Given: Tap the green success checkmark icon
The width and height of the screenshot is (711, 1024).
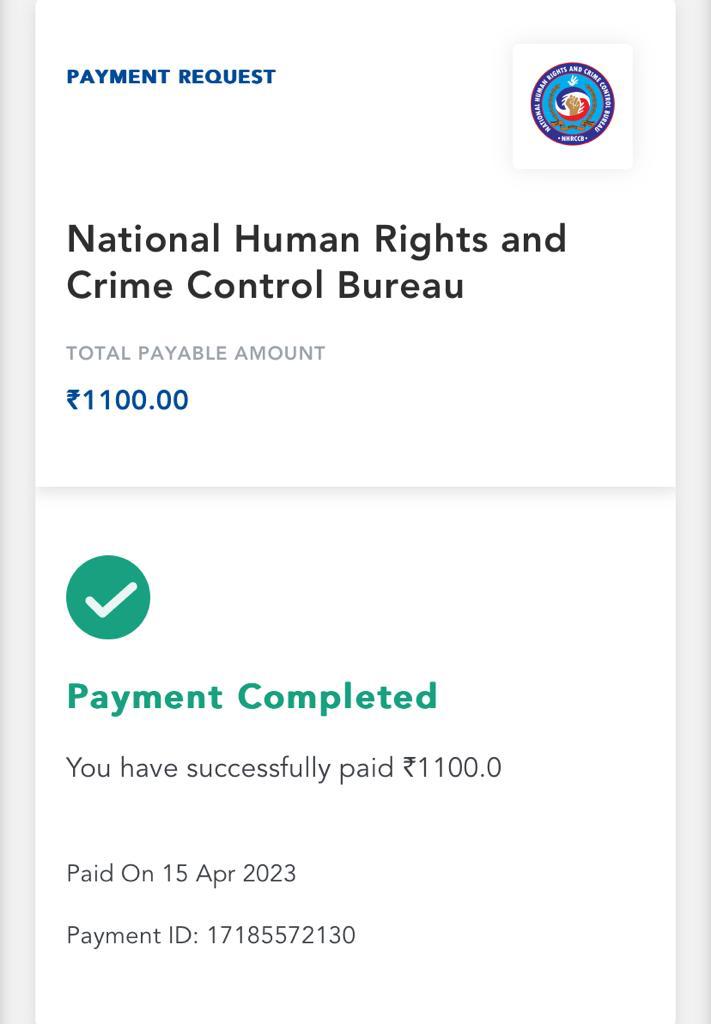Looking at the screenshot, I should click(x=108, y=597).
